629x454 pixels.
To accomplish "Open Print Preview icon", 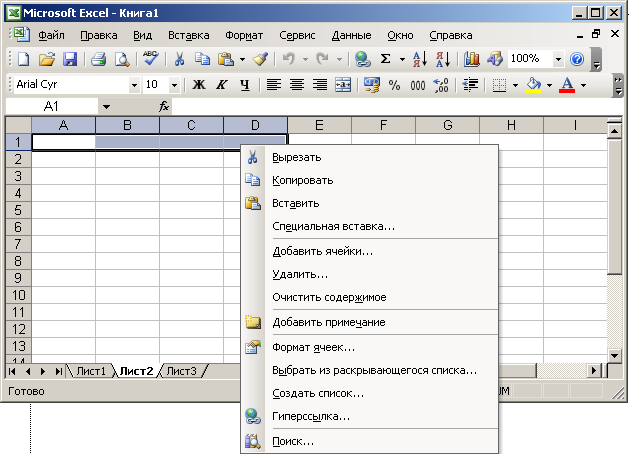I will coord(122,59).
